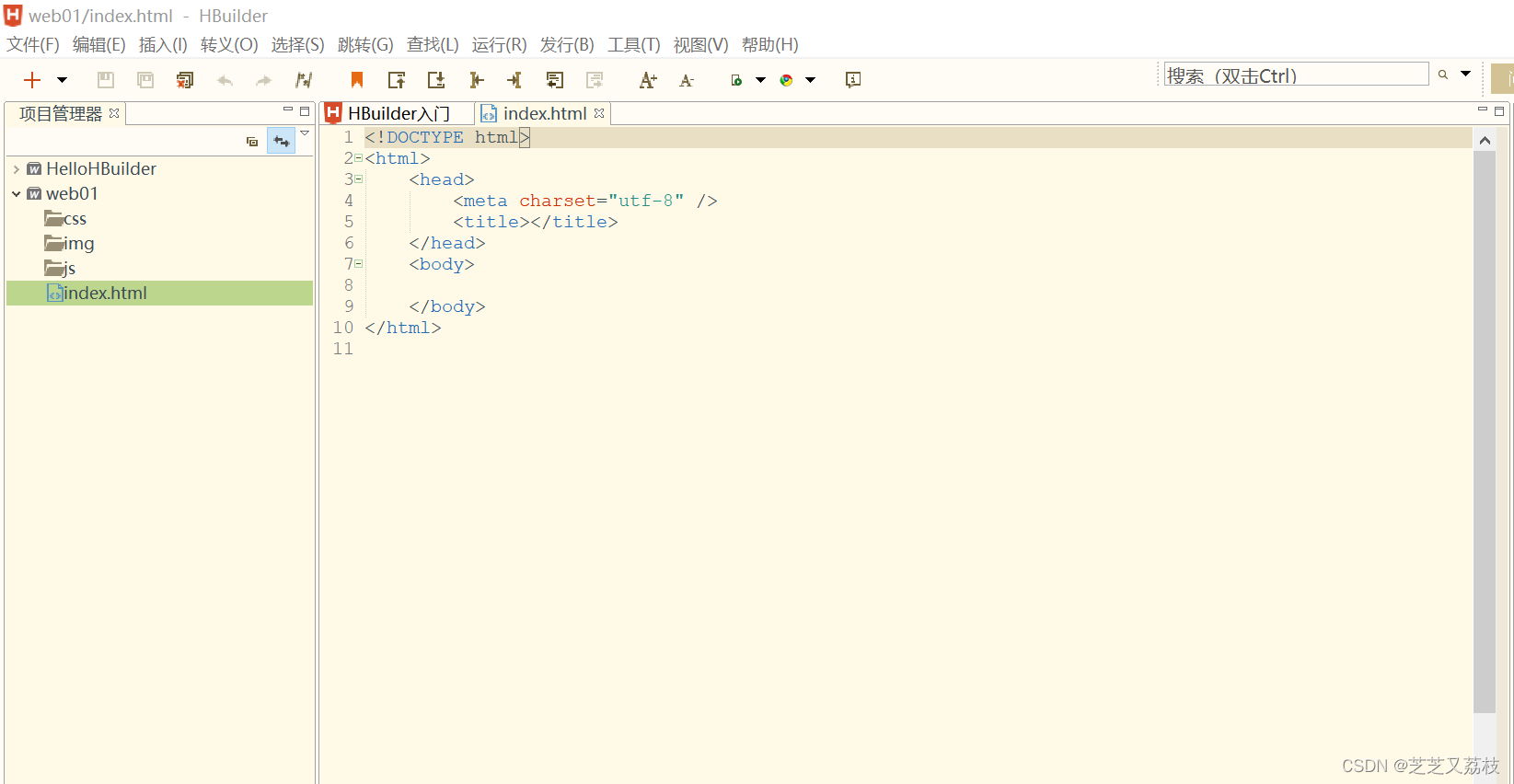Click the Save toolbar icon
Image resolution: width=1514 pixels, height=784 pixels.
[x=106, y=80]
